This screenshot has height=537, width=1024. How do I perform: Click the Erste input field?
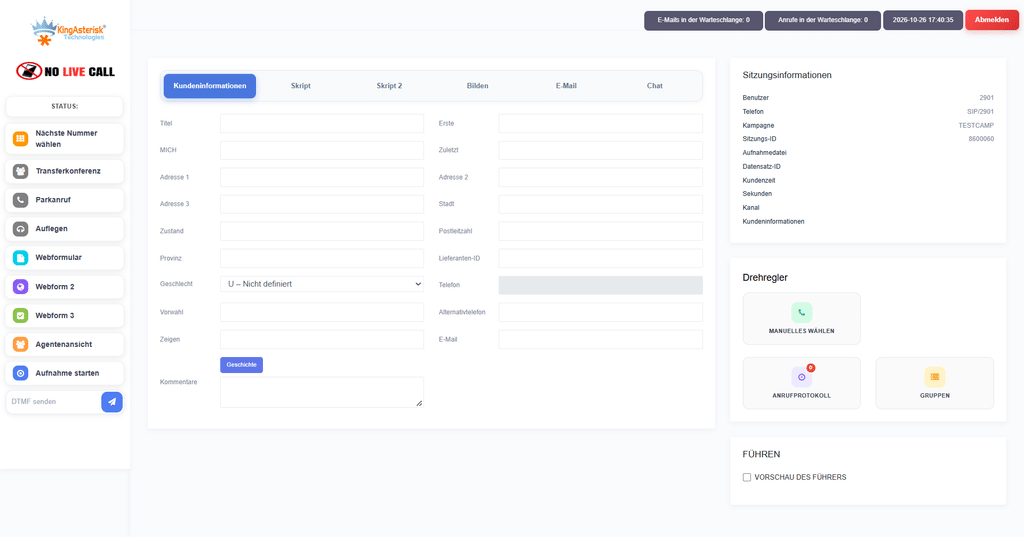click(600, 123)
